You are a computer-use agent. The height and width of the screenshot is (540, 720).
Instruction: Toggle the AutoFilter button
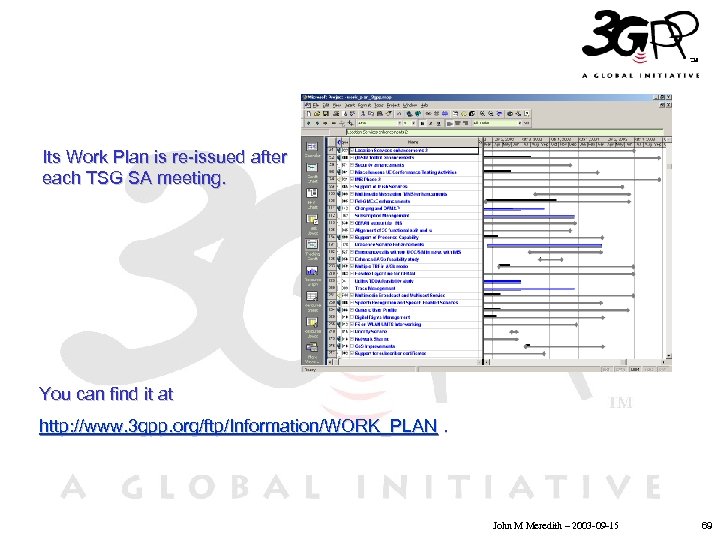point(527,123)
